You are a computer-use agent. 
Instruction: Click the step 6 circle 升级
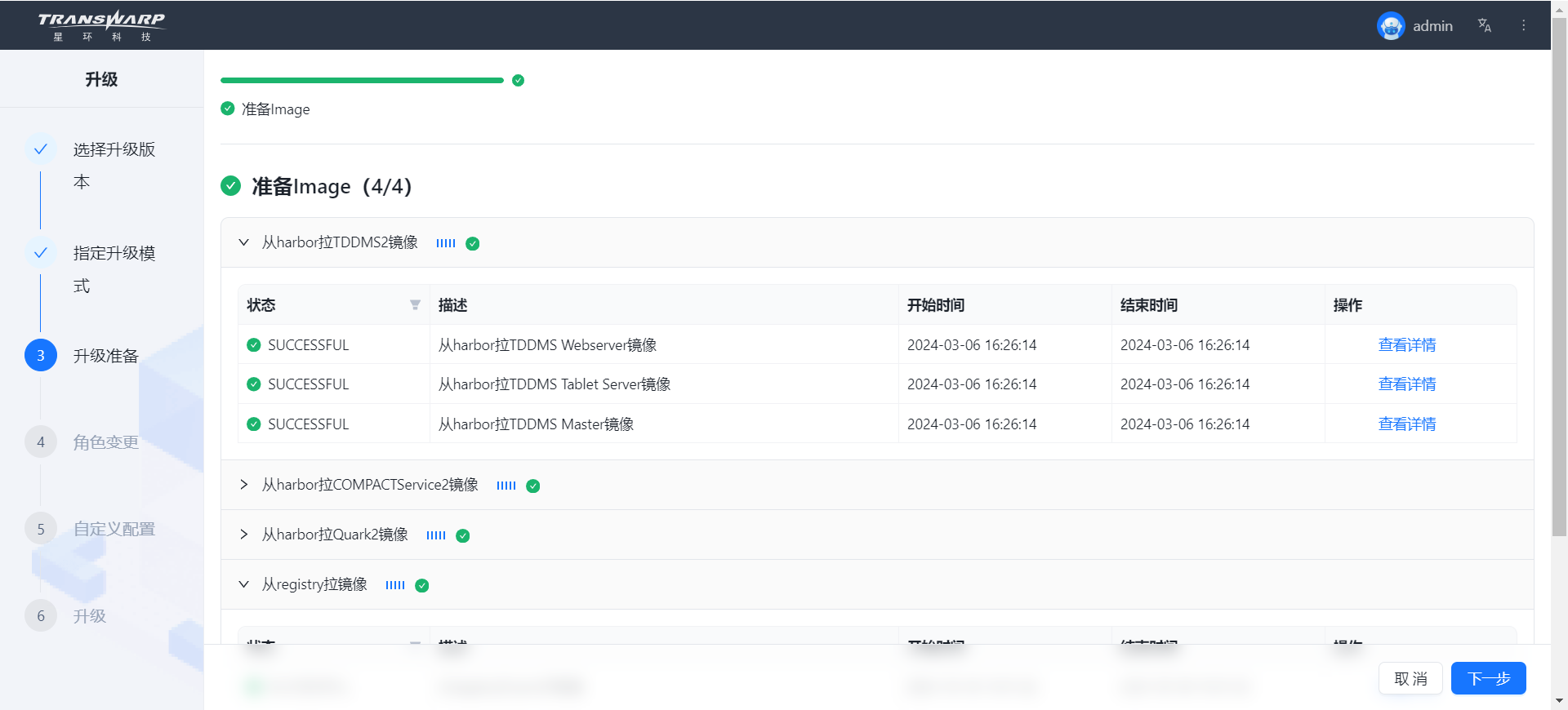coord(41,615)
